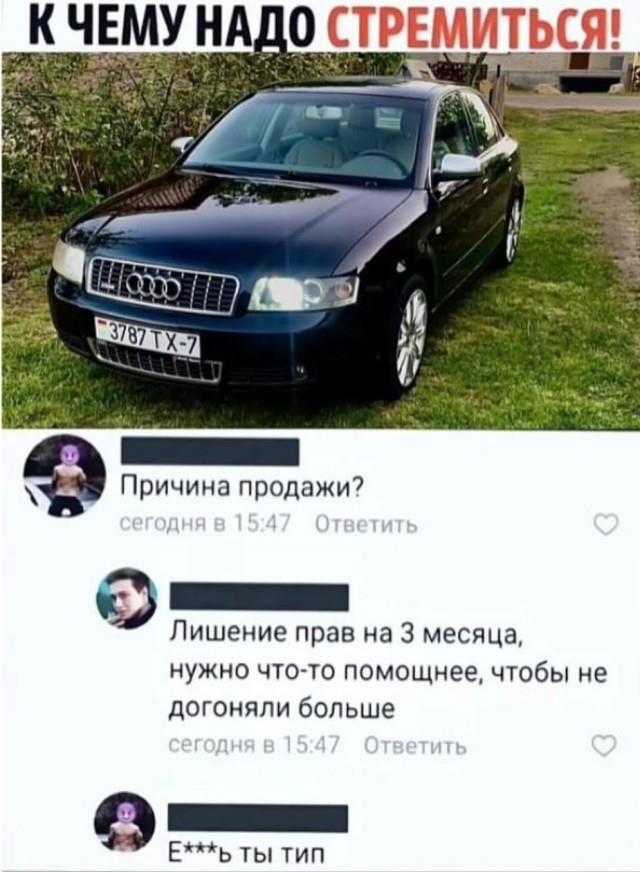
Task: Open timestamp "сегодня в 15:47" below "Причина продажи?"
Action: [206, 524]
